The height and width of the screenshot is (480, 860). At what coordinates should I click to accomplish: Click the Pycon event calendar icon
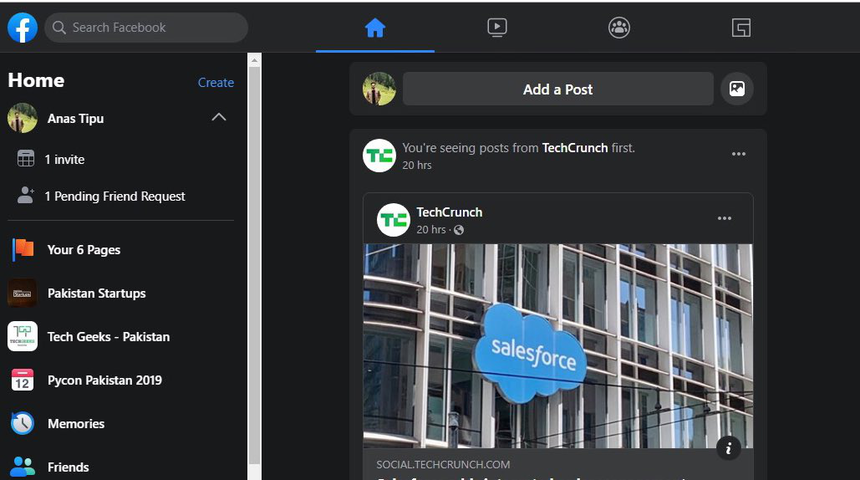pos(22,380)
